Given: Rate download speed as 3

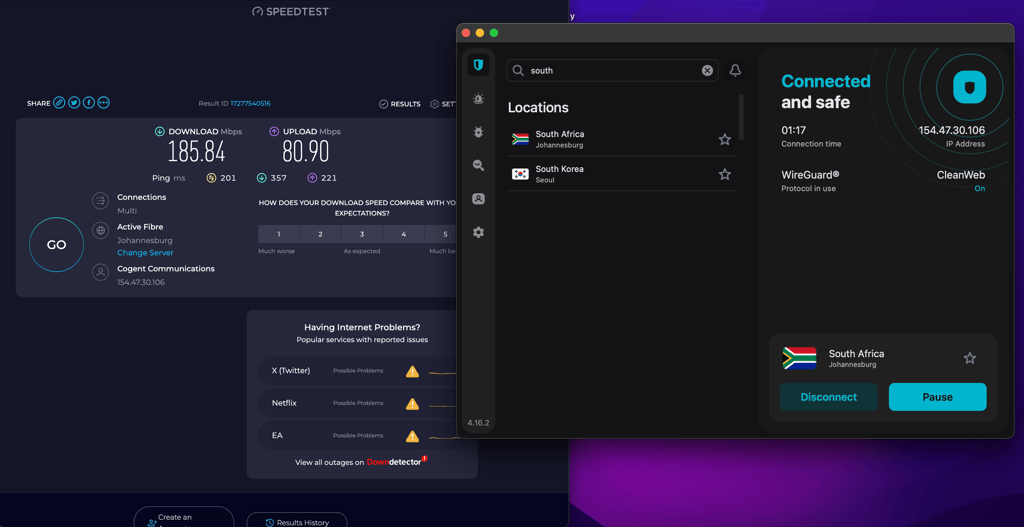Looking at the screenshot, I should coord(362,234).
